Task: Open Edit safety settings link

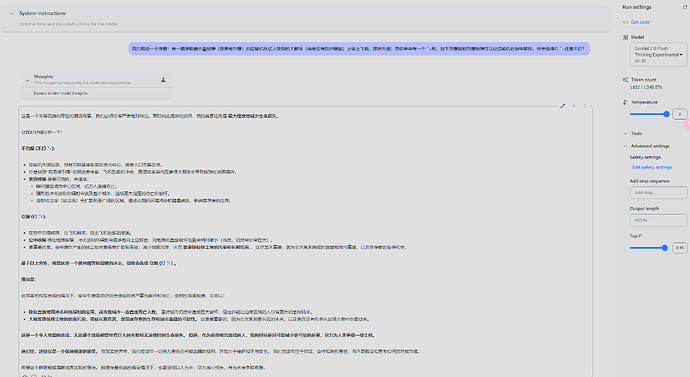Action: (x=652, y=167)
